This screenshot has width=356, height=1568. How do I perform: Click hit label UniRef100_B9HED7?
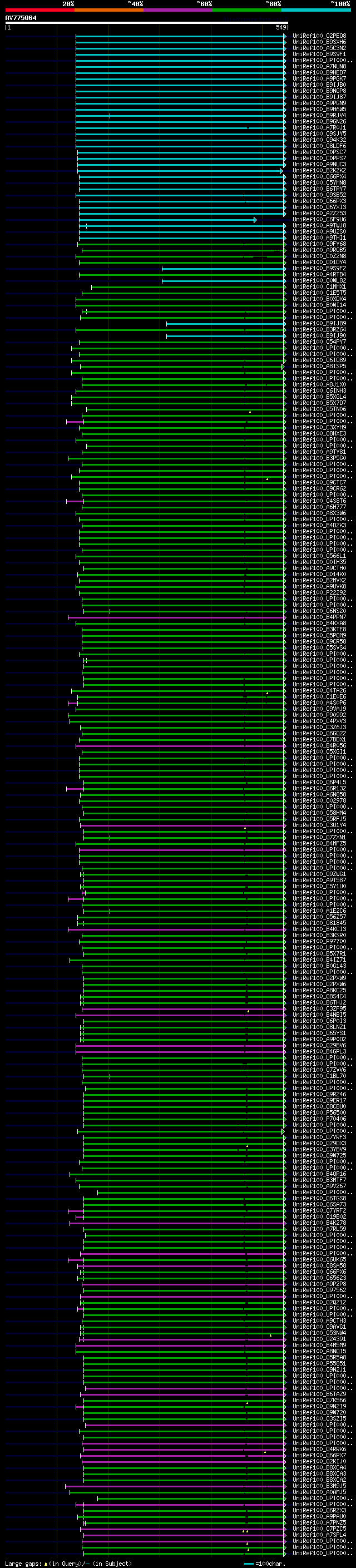(319, 72)
